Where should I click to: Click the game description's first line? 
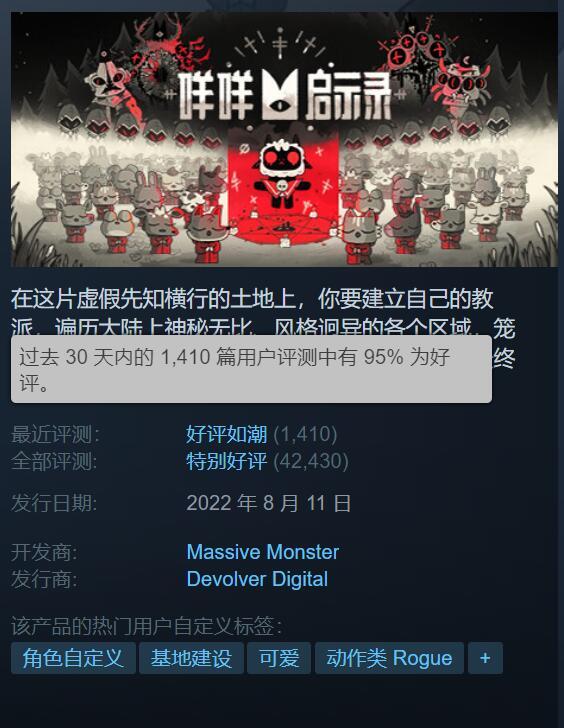(x=252, y=299)
